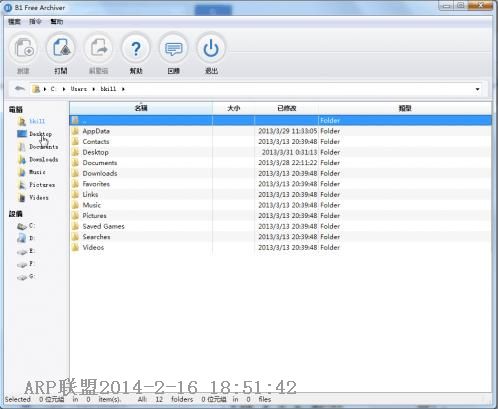Open the Commands (指令) menu
Image resolution: width=498 pixels, height=409 pixels.
coord(35,22)
